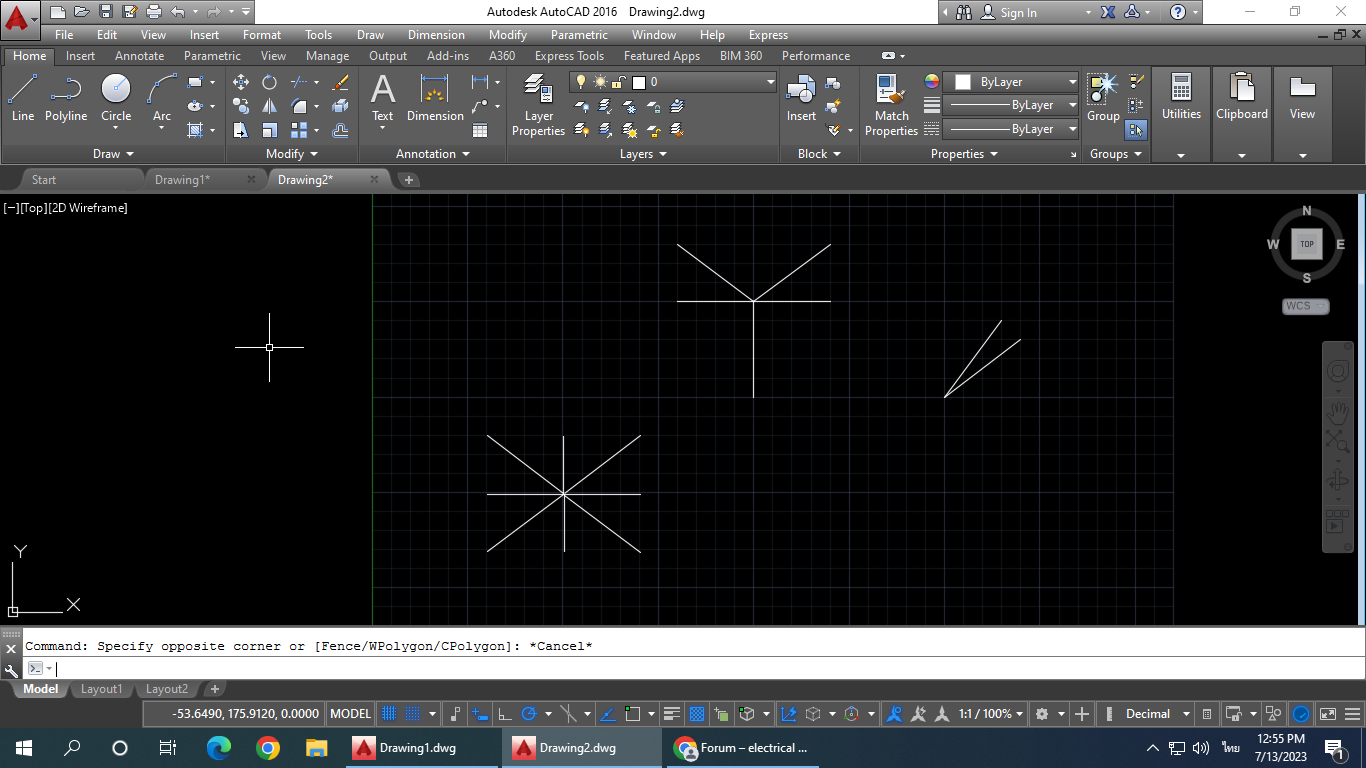Click the Mirror tool icon

click(x=270, y=106)
